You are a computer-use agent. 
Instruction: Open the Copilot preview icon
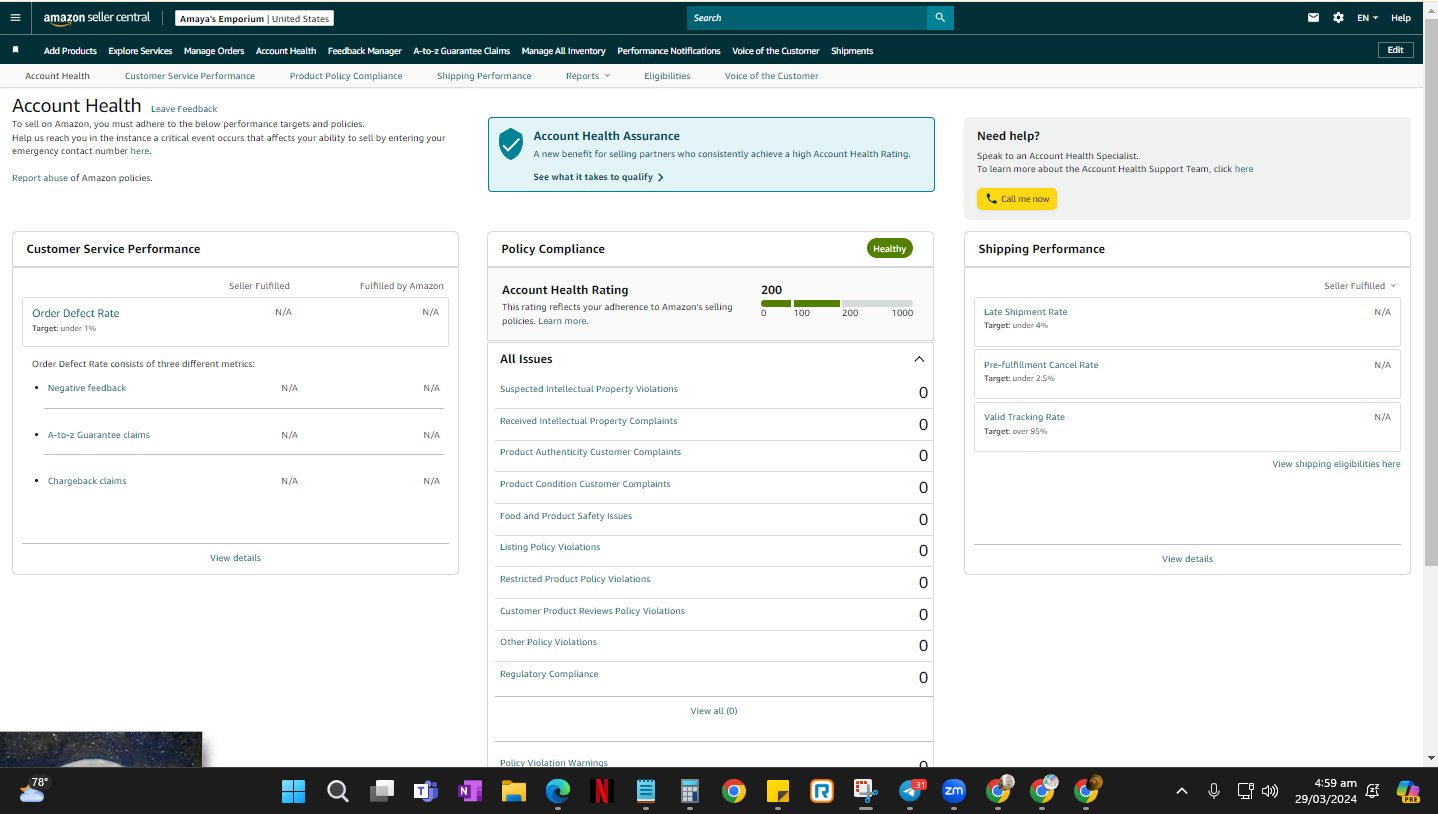click(x=1408, y=791)
